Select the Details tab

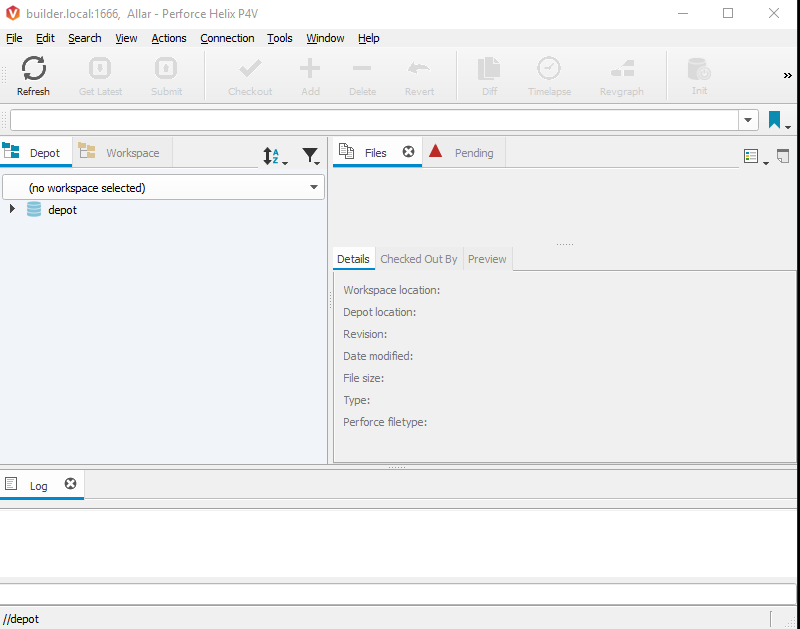coord(353,259)
